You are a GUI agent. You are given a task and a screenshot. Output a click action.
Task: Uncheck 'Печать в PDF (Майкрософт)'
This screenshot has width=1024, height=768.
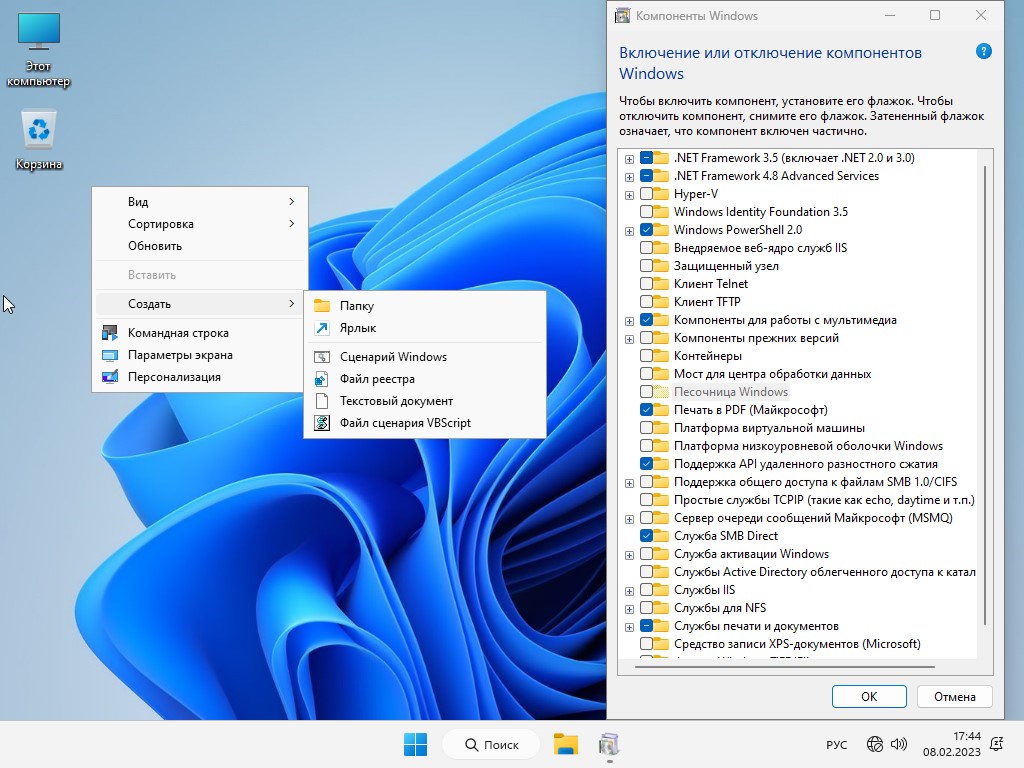pyautogui.click(x=647, y=410)
